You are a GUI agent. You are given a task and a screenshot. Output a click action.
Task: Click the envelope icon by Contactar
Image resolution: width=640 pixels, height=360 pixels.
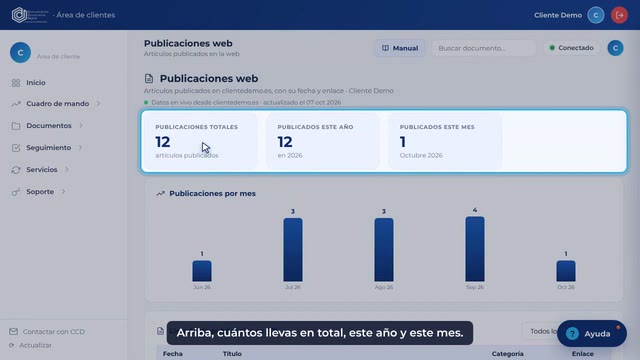(13, 331)
